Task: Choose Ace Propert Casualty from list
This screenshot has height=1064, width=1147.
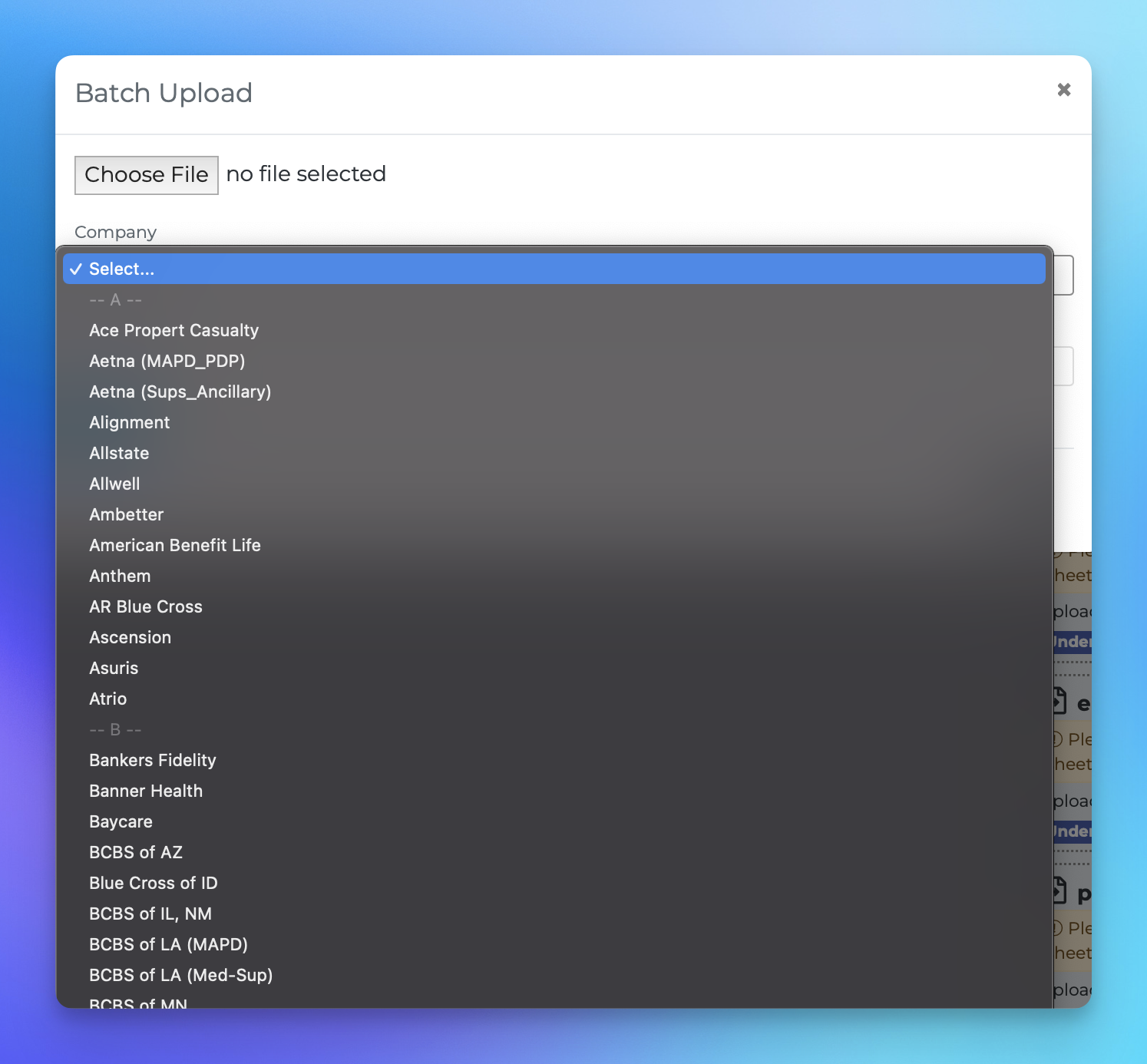Action: [554, 330]
